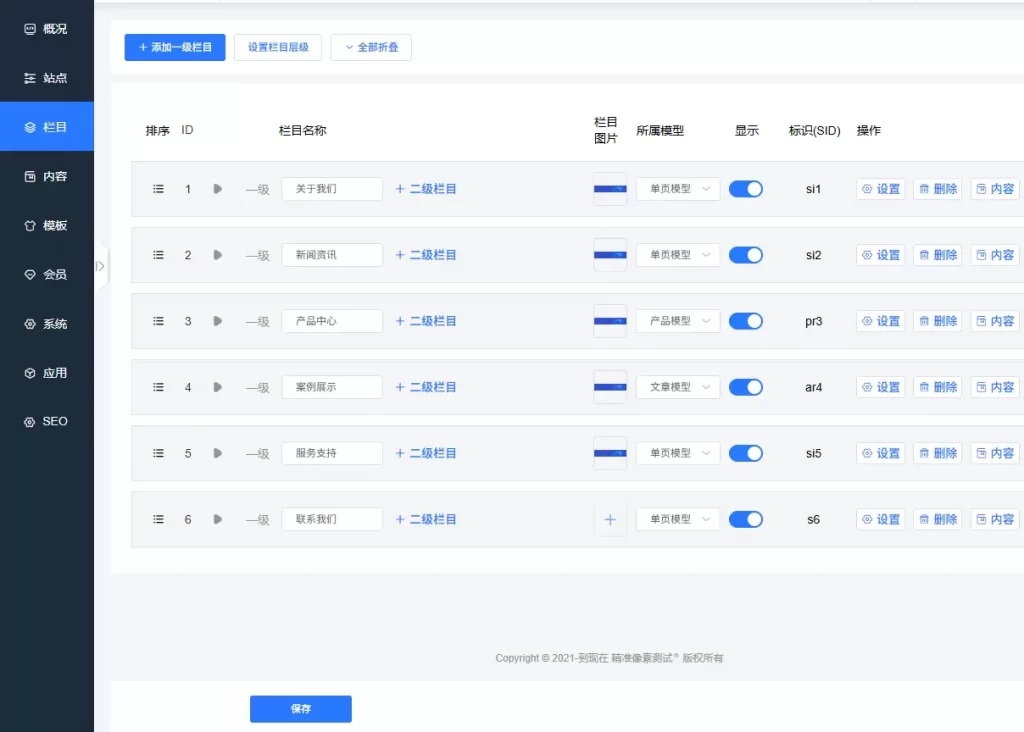Open 设置 for the 关于我们 column
The width and height of the screenshot is (1024, 732).
tap(880, 189)
